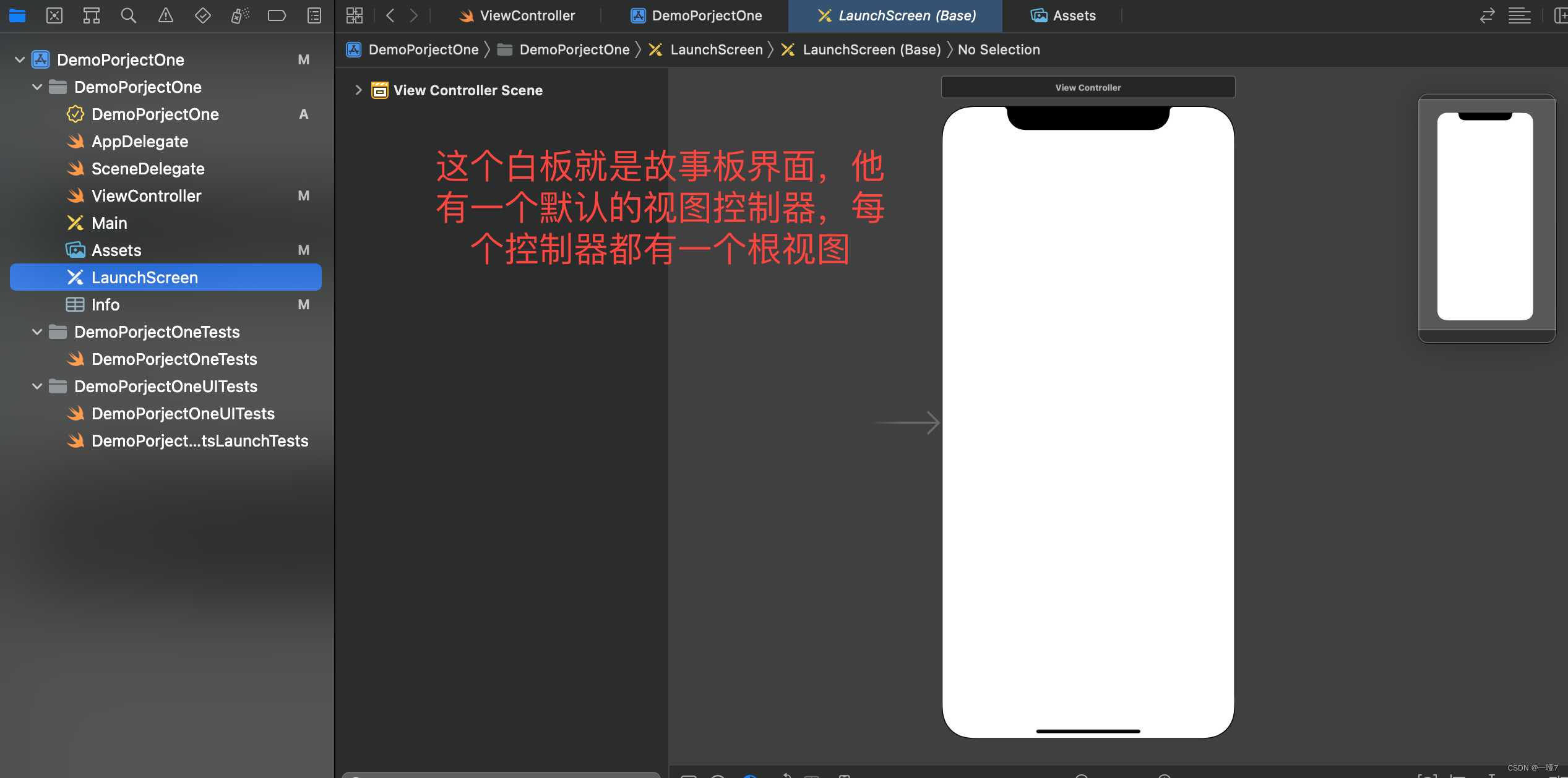Collapse the DemoPorjectOneUITests folder

pyautogui.click(x=37, y=387)
